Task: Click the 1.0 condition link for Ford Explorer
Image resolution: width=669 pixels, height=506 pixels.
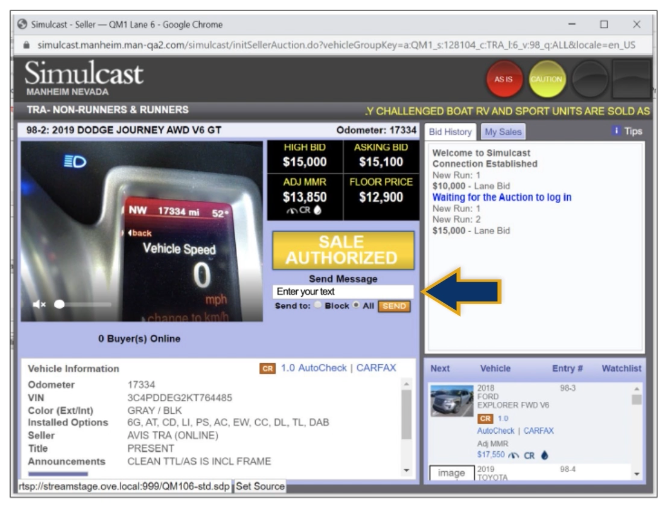Action: [x=503, y=419]
